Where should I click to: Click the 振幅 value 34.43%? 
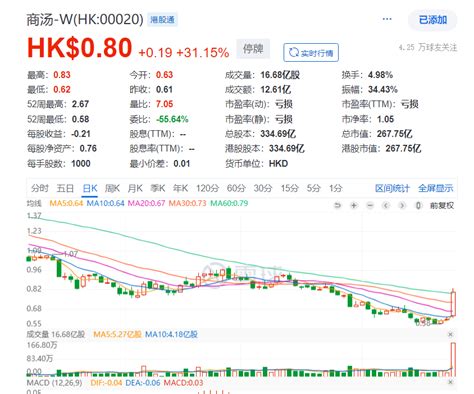383,89
